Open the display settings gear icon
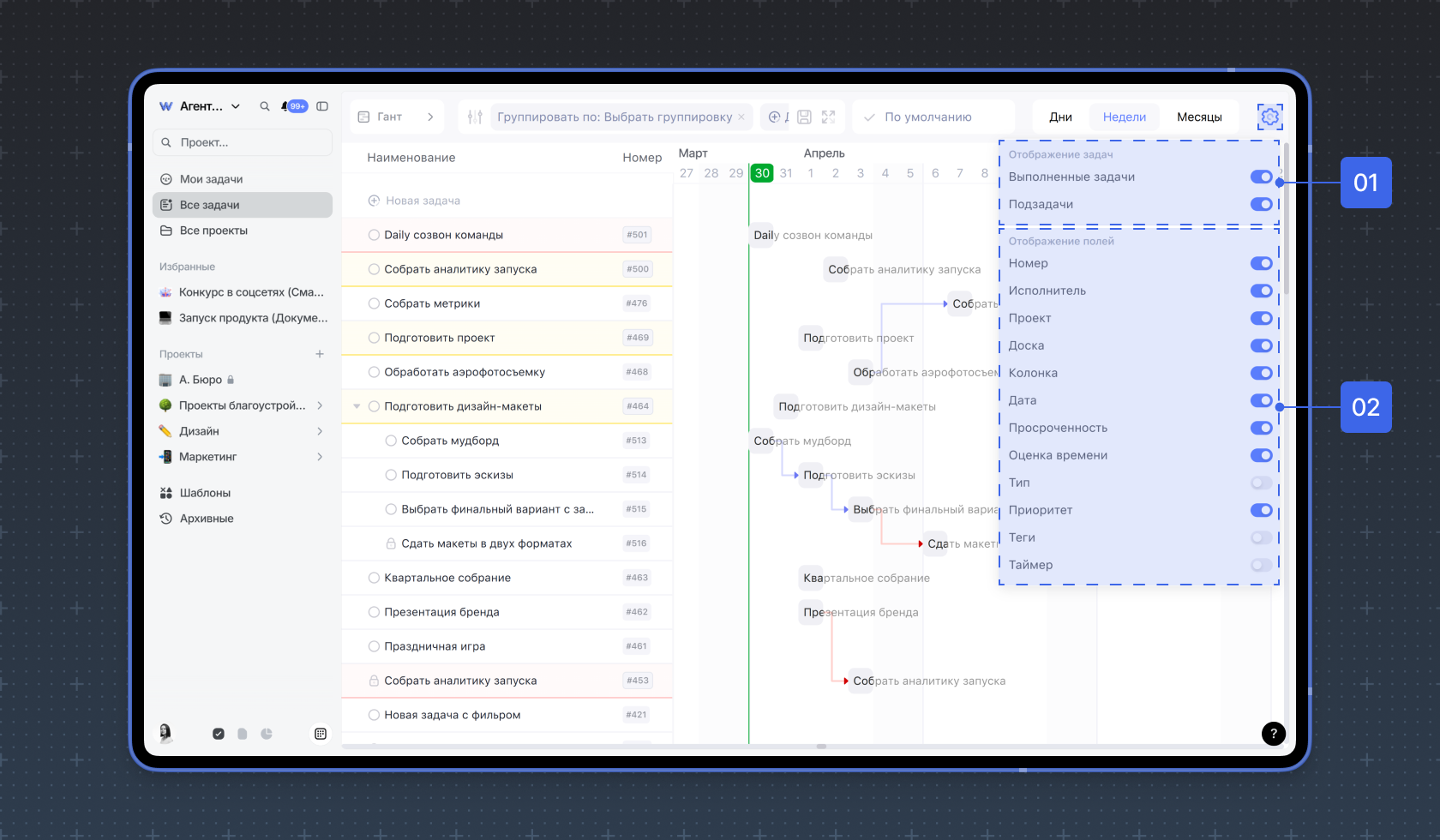 tap(1269, 117)
